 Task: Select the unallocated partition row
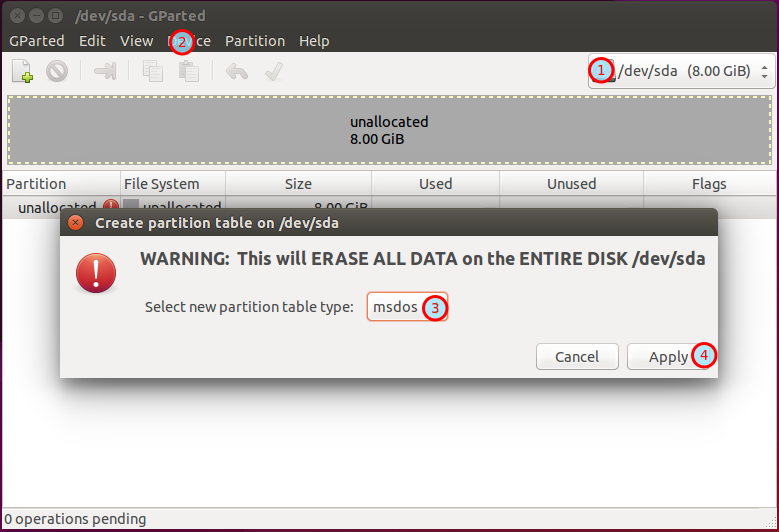point(390,206)
